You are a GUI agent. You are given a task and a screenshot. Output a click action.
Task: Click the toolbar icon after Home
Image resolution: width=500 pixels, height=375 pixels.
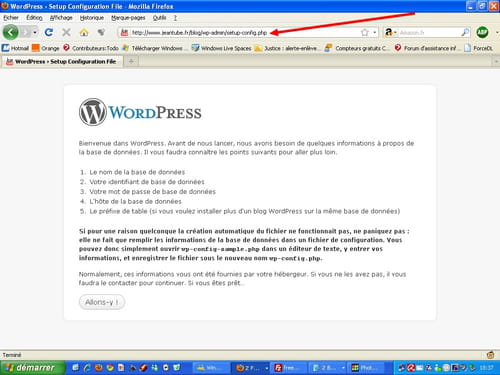101,32
